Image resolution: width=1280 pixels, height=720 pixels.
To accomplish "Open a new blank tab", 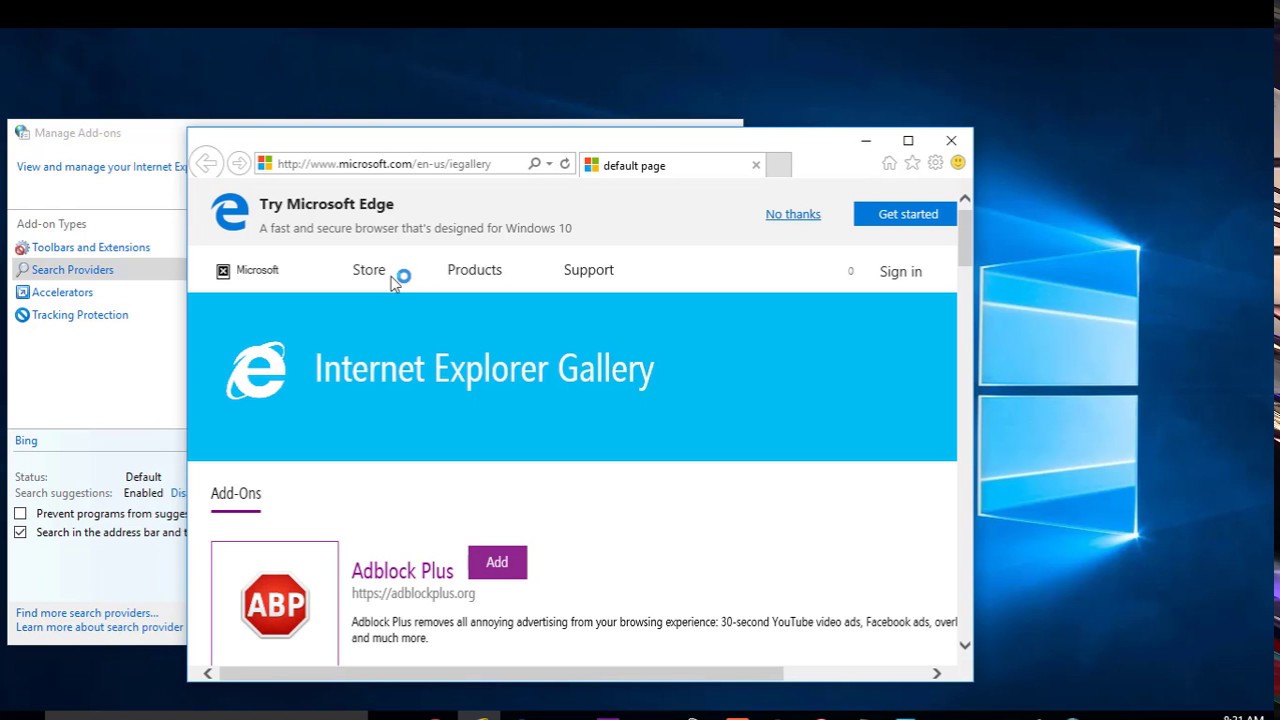I will coord(778,165).
